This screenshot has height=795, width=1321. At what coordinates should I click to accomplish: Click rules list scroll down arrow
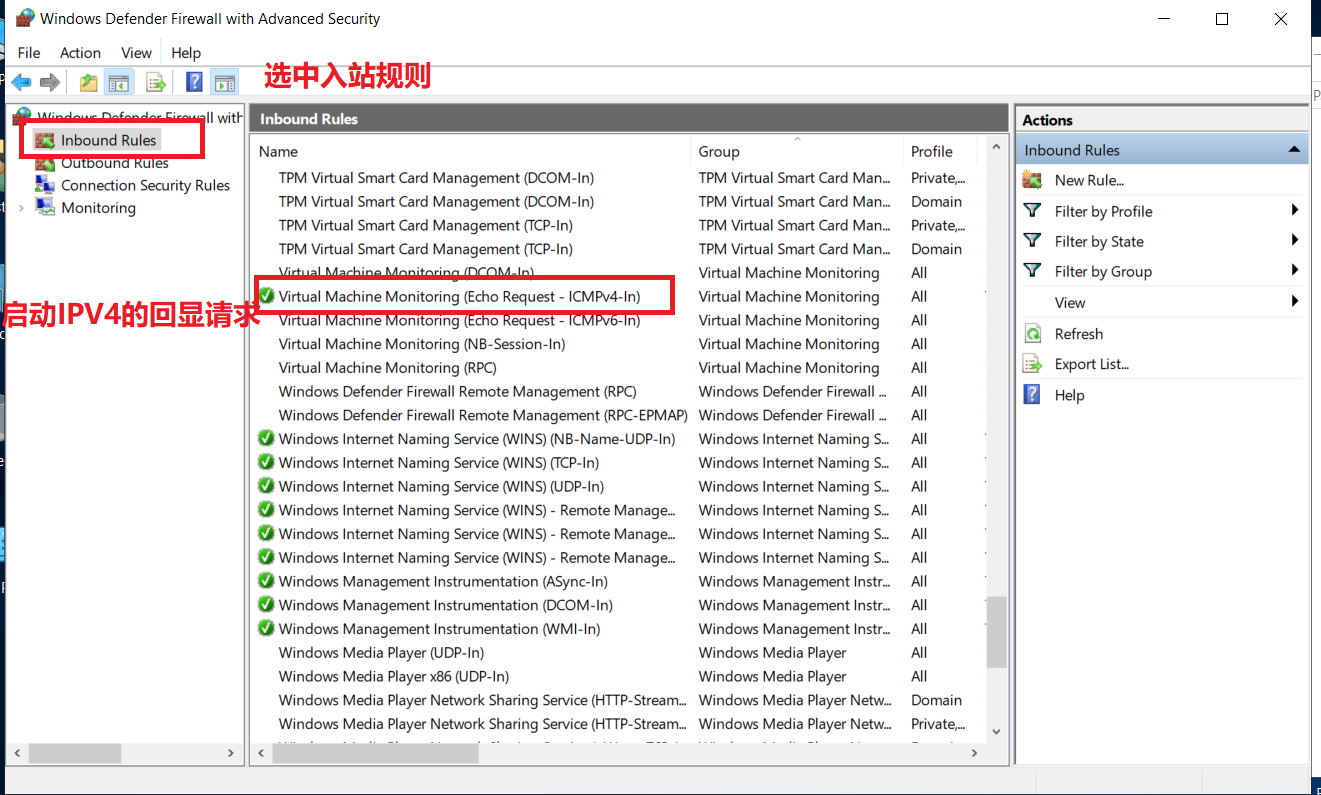(x=995, y=732)
